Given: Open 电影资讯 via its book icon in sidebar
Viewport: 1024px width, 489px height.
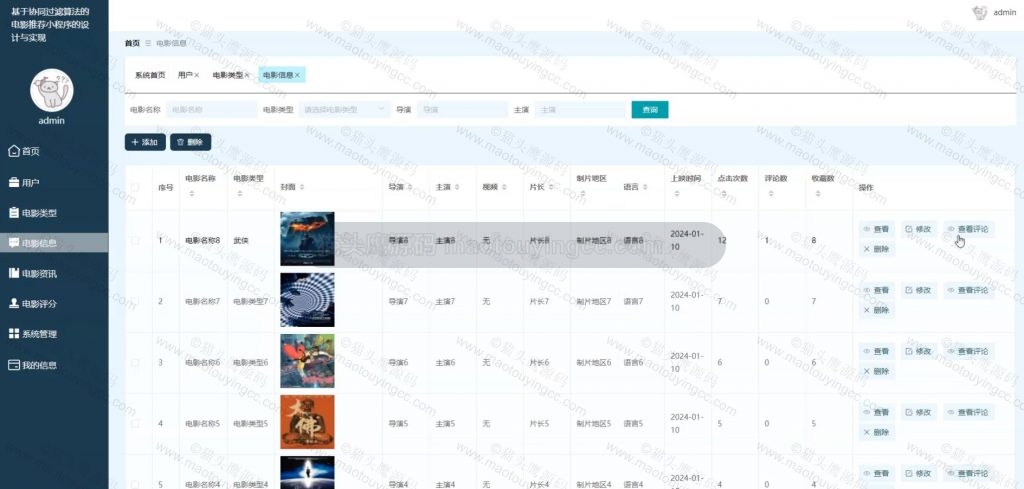Looking at the screenshot, I should [14, 274].
